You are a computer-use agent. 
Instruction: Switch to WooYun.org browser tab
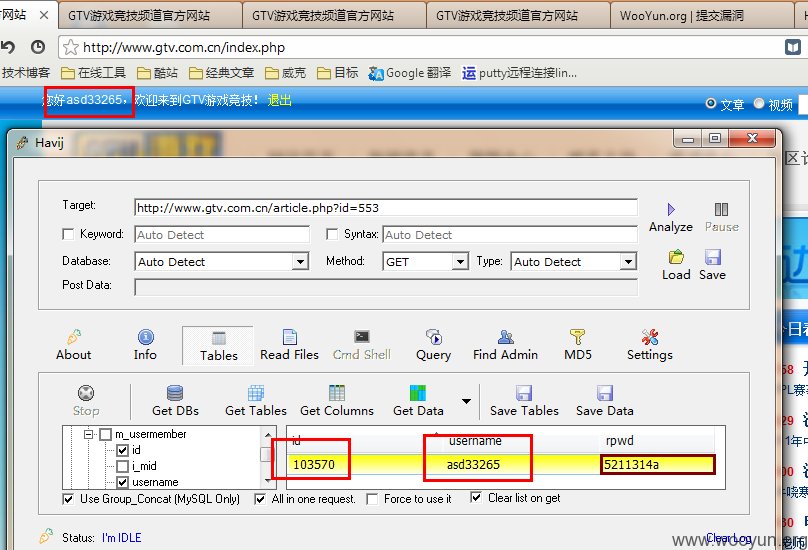coord(701,15)
